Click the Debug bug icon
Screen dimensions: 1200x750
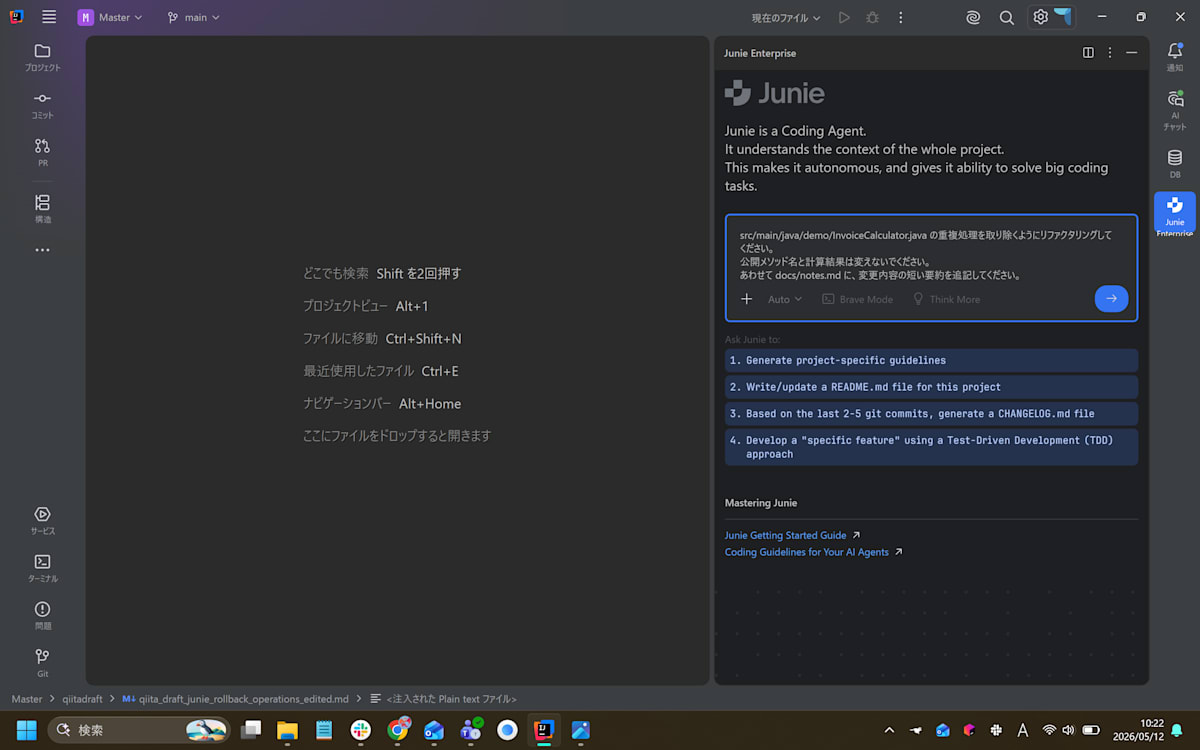pos(872,17)
